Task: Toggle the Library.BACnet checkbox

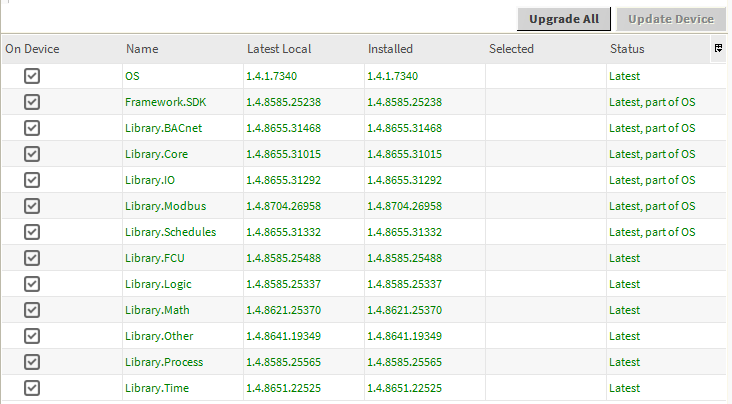Action: [32, 128]
